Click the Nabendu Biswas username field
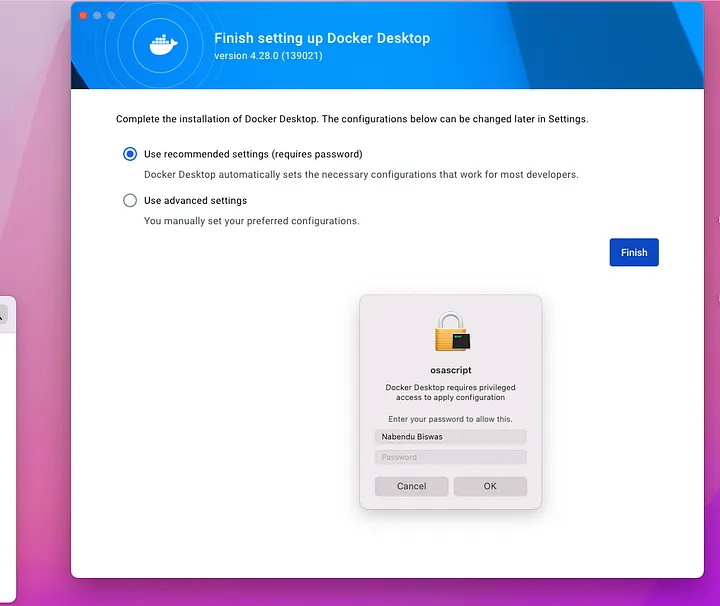This screenshot has width=720, height=606. coord(450,437)
